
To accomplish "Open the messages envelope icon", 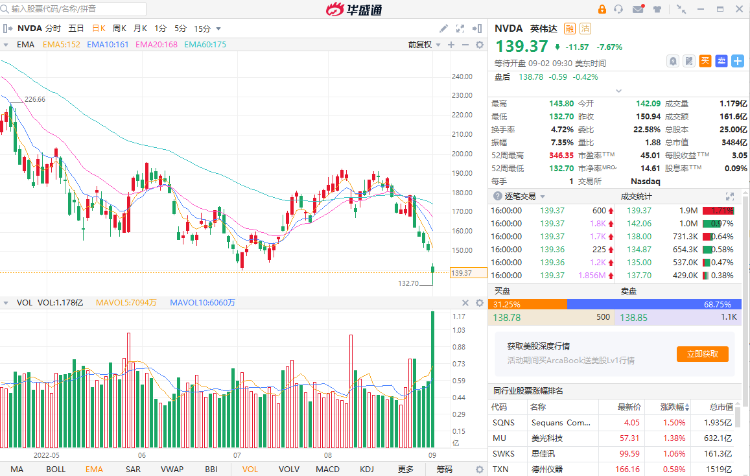I will (x=638, y=9).
